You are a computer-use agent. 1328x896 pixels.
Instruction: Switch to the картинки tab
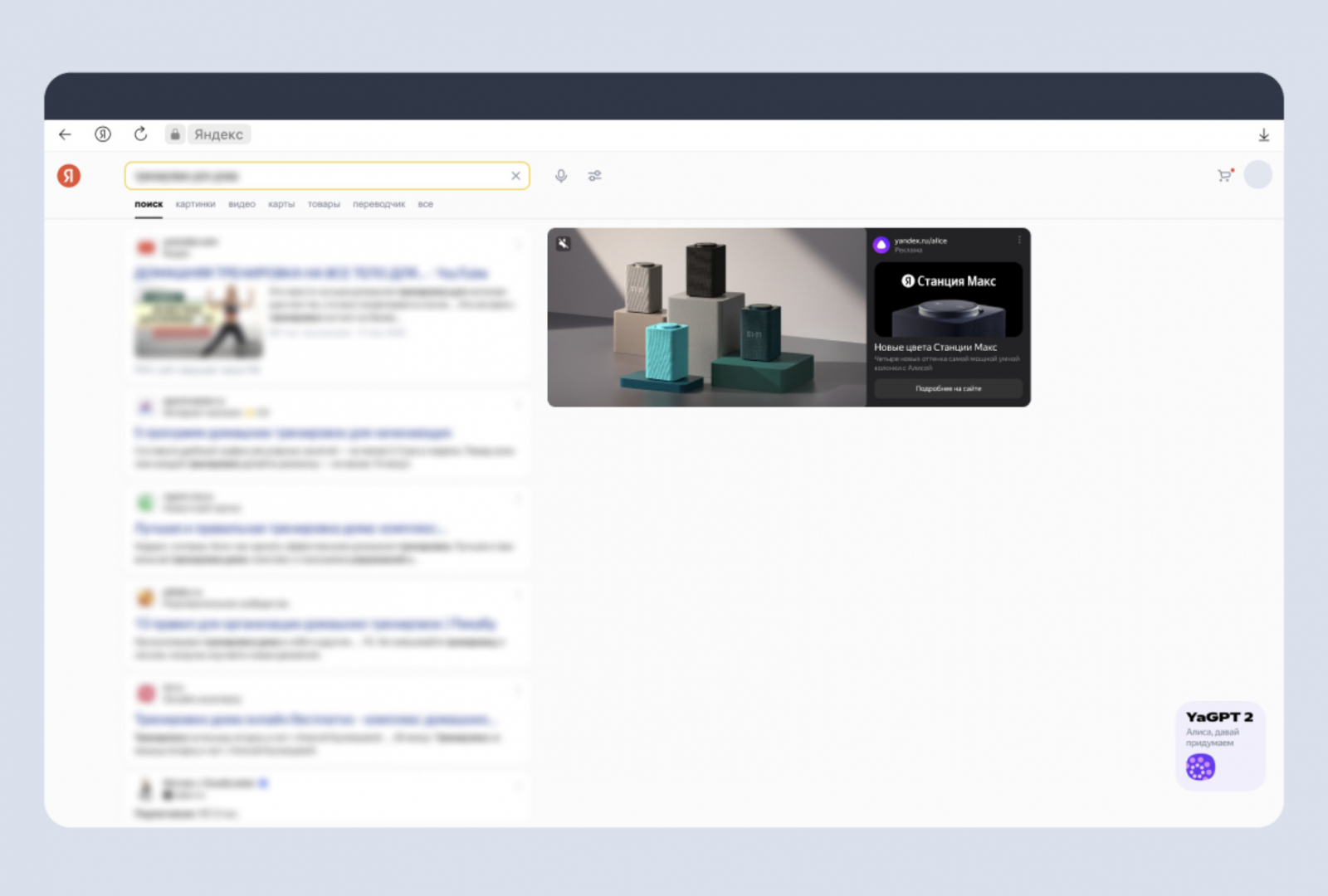click(195, 204)
